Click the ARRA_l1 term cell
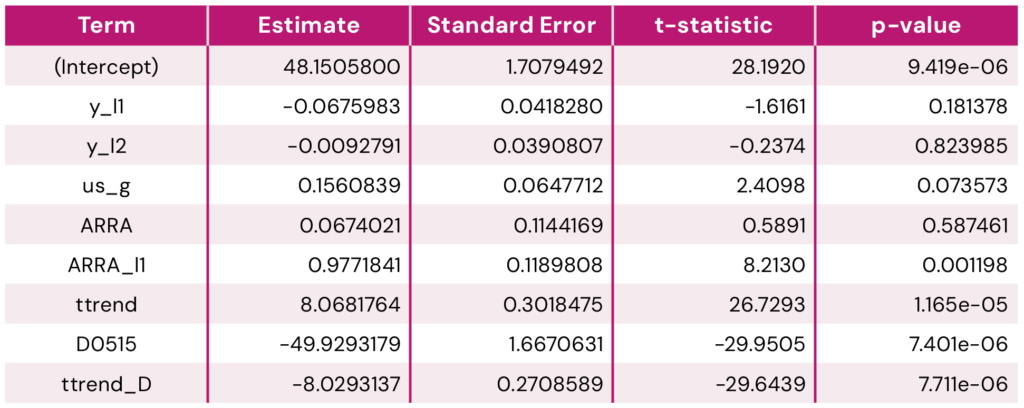The height and width of the screenshot is (408, 1024). 106,265
